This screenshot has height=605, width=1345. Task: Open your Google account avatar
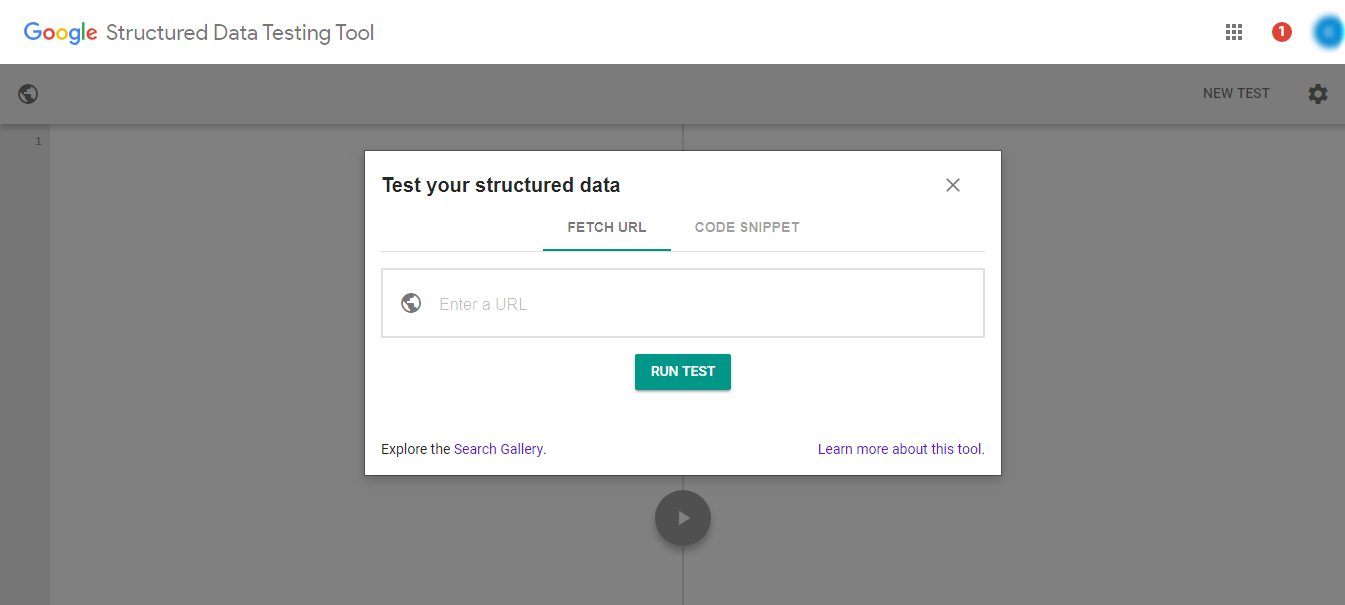click(1327, 31)
